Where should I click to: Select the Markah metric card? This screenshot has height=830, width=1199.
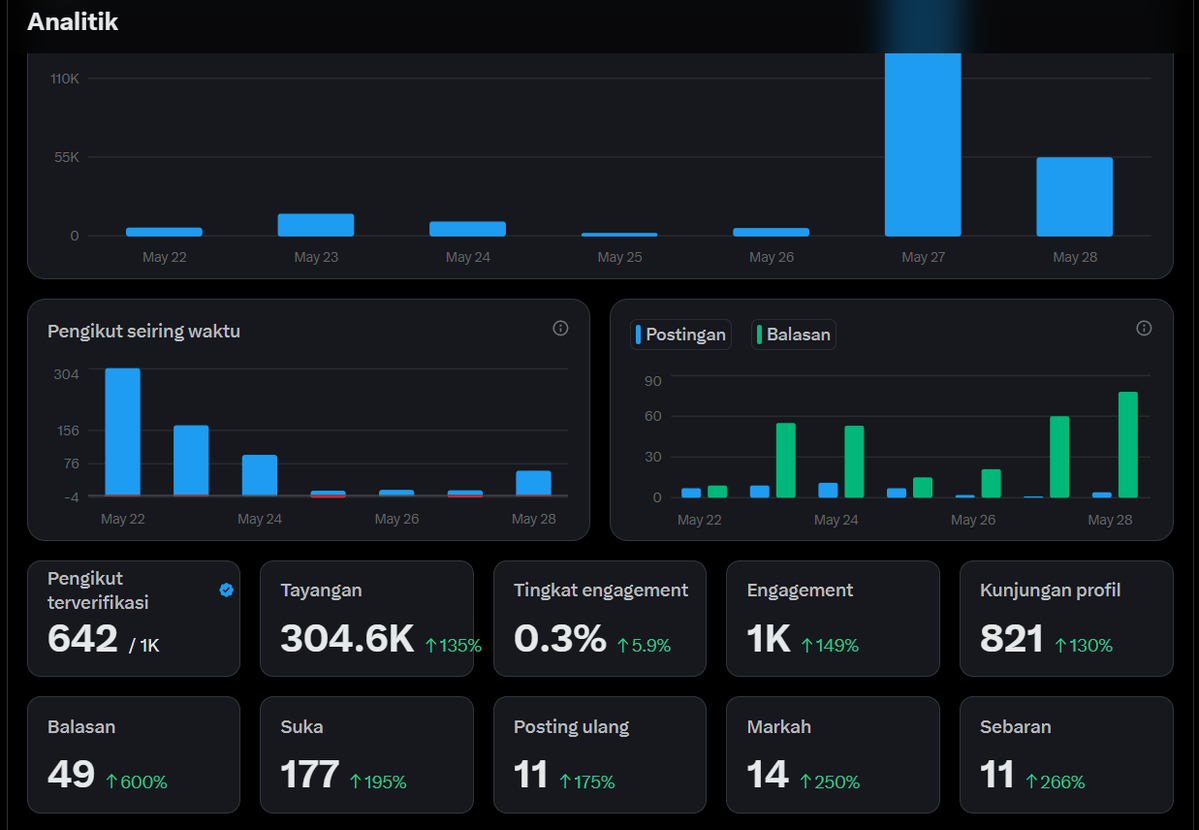[x=833, y=755]
